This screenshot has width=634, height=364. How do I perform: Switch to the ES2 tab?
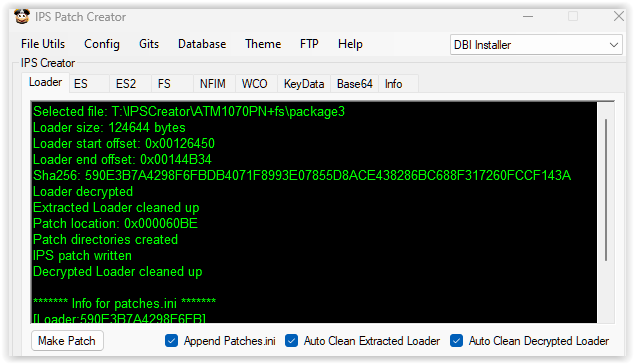click(130, 84)
